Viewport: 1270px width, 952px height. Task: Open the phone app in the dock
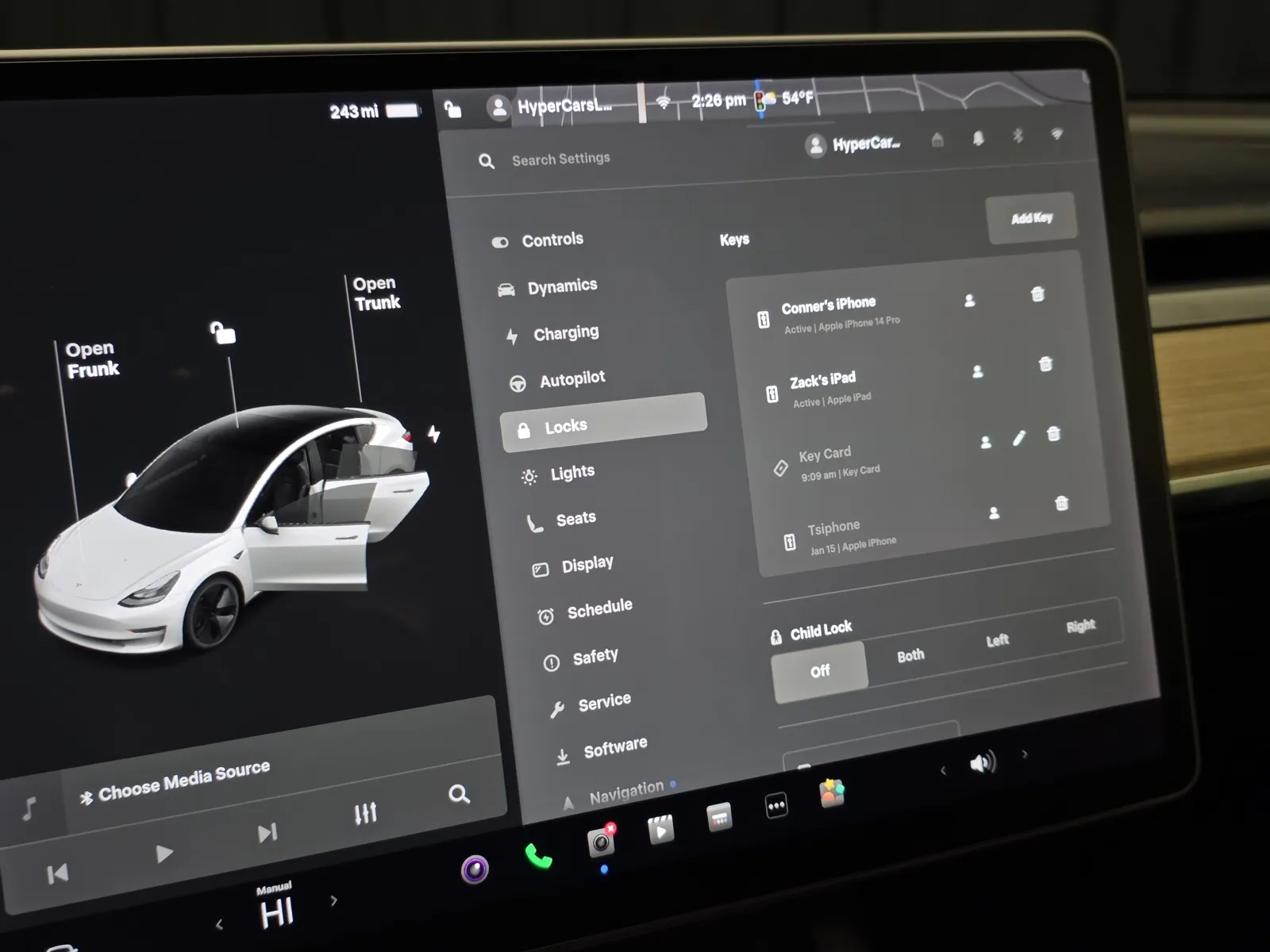(538, 857)
